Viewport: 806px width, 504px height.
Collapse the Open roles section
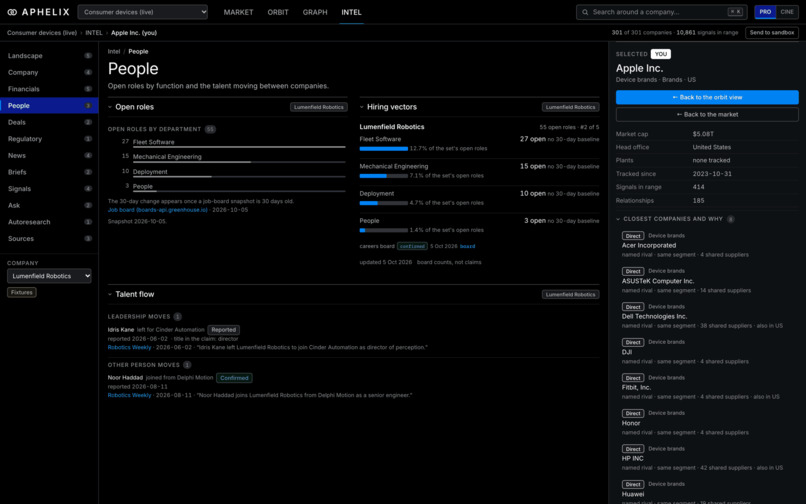click(x=110, y=107)
